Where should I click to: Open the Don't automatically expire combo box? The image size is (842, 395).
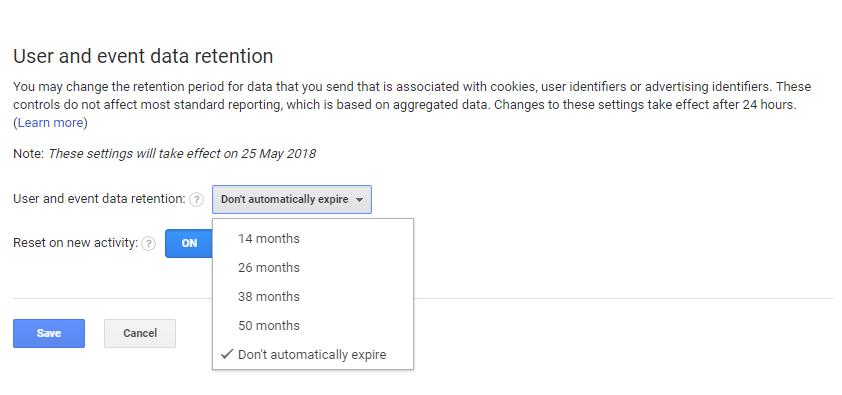click(292, 200)
